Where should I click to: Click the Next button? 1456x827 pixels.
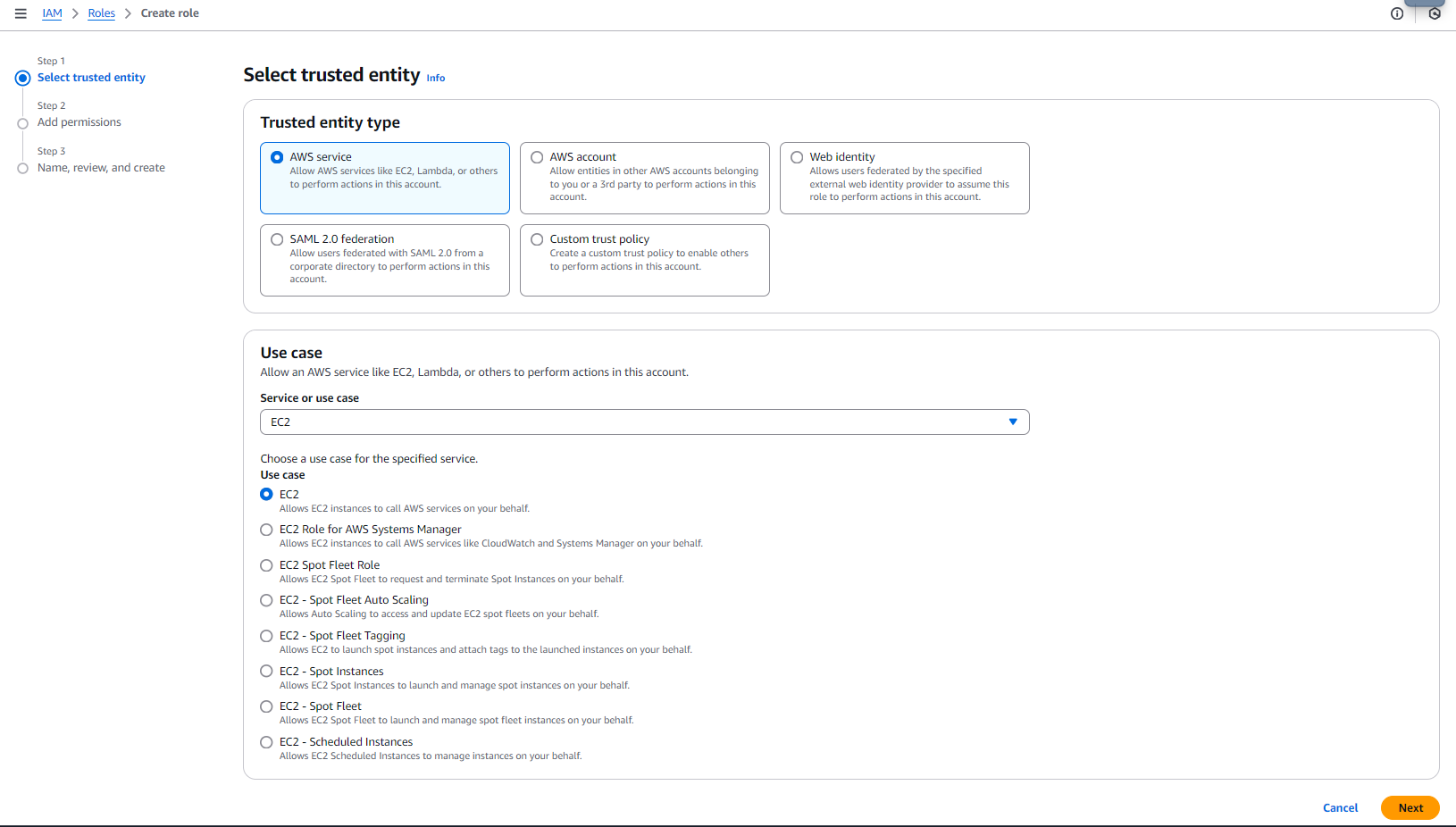click(x=1410, y=807)
